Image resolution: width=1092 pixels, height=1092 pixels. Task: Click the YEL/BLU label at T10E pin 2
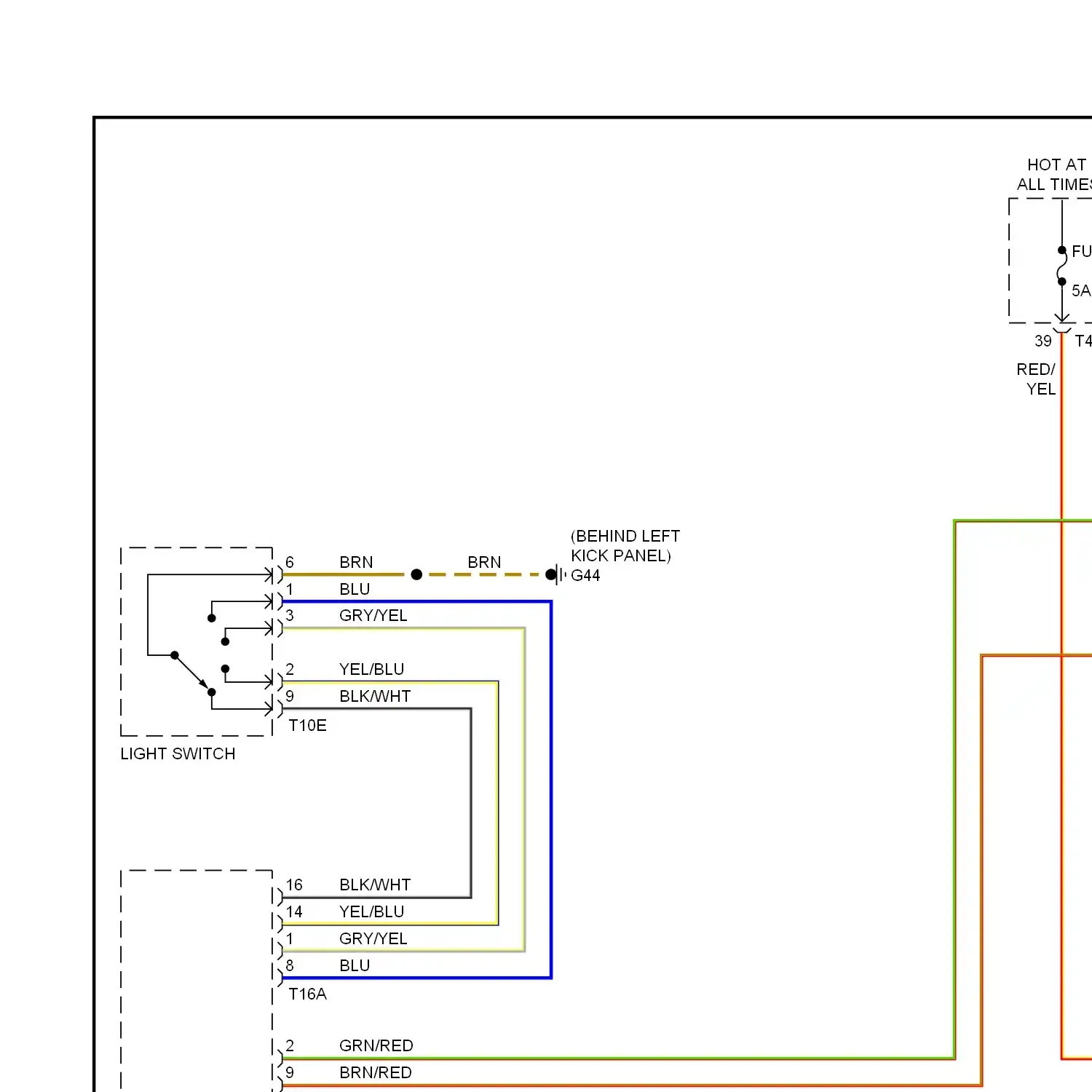[371, 669]
